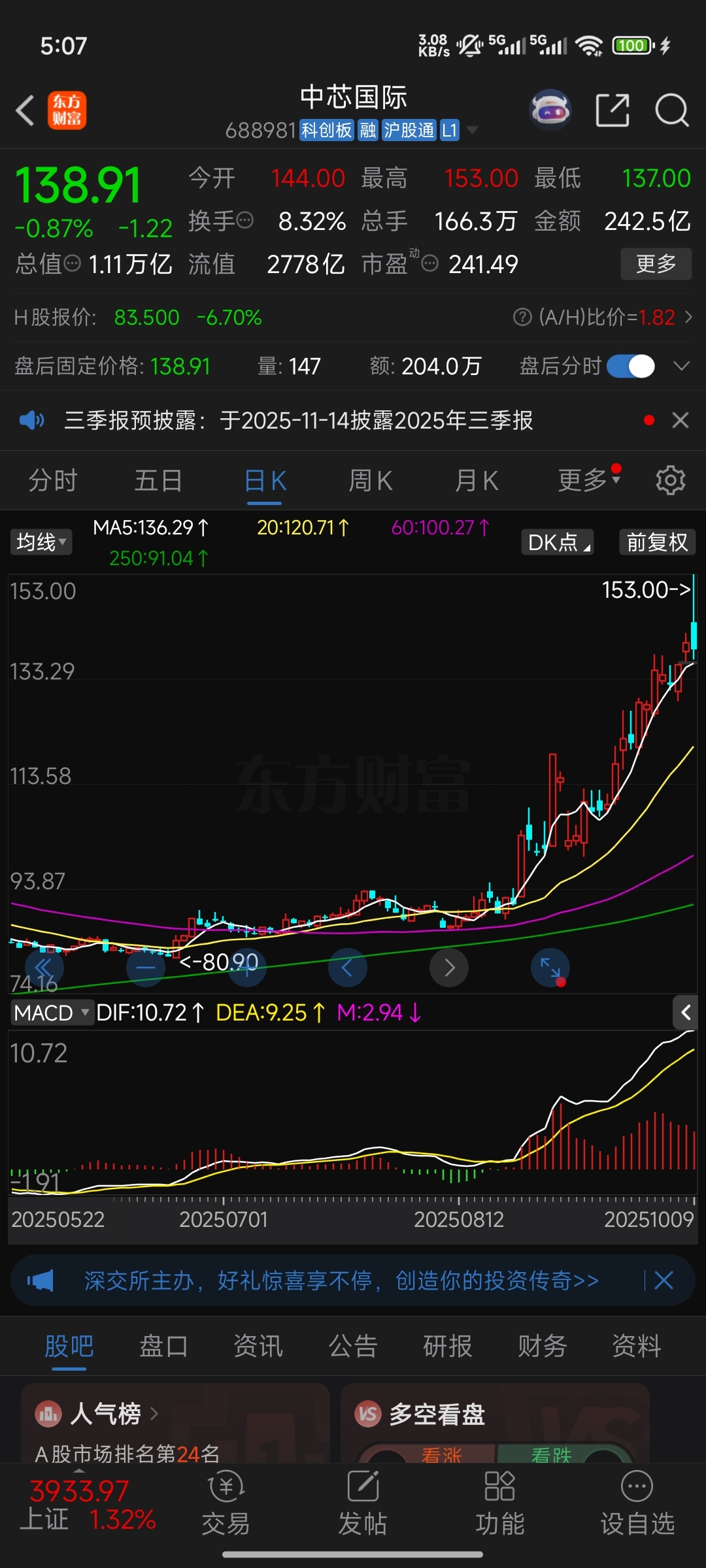
Task: Change forward adjusted price mode
Action: coord(657,542)
